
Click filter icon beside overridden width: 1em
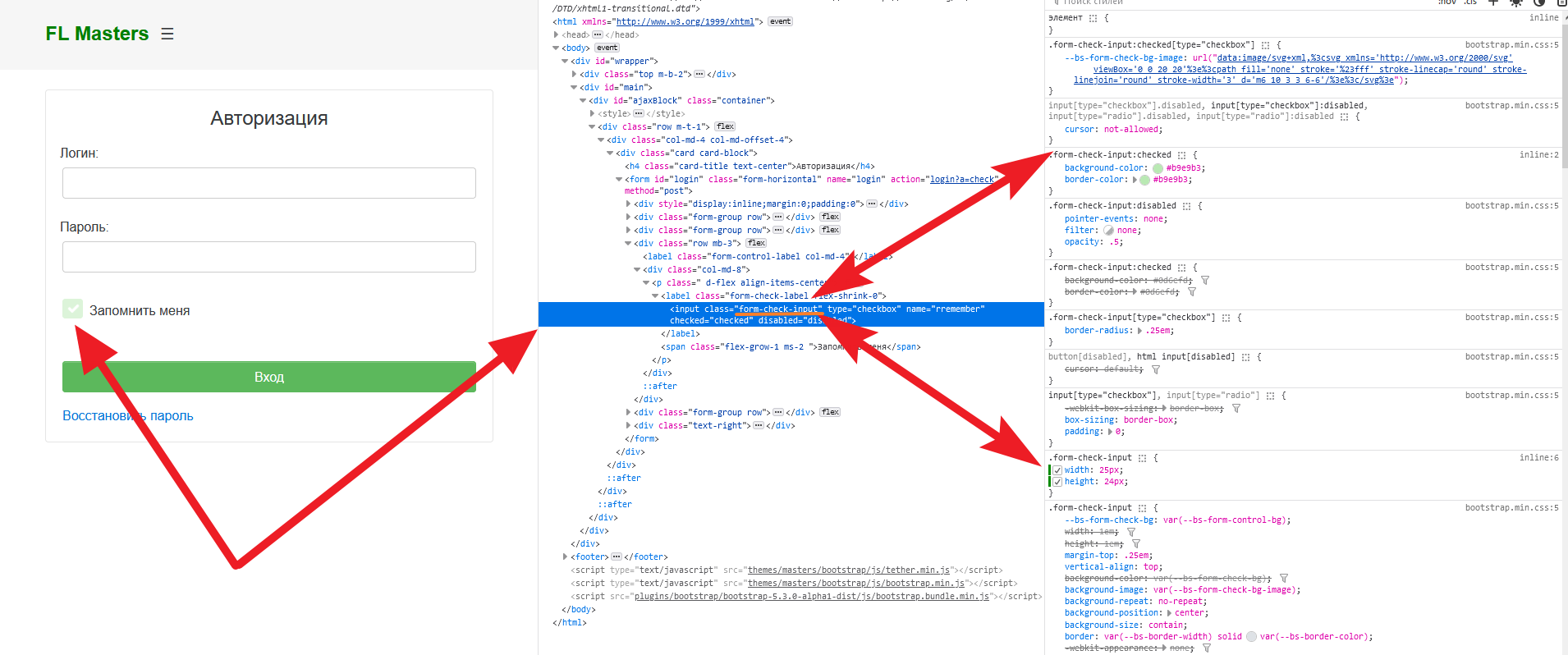coord(1130,532)
